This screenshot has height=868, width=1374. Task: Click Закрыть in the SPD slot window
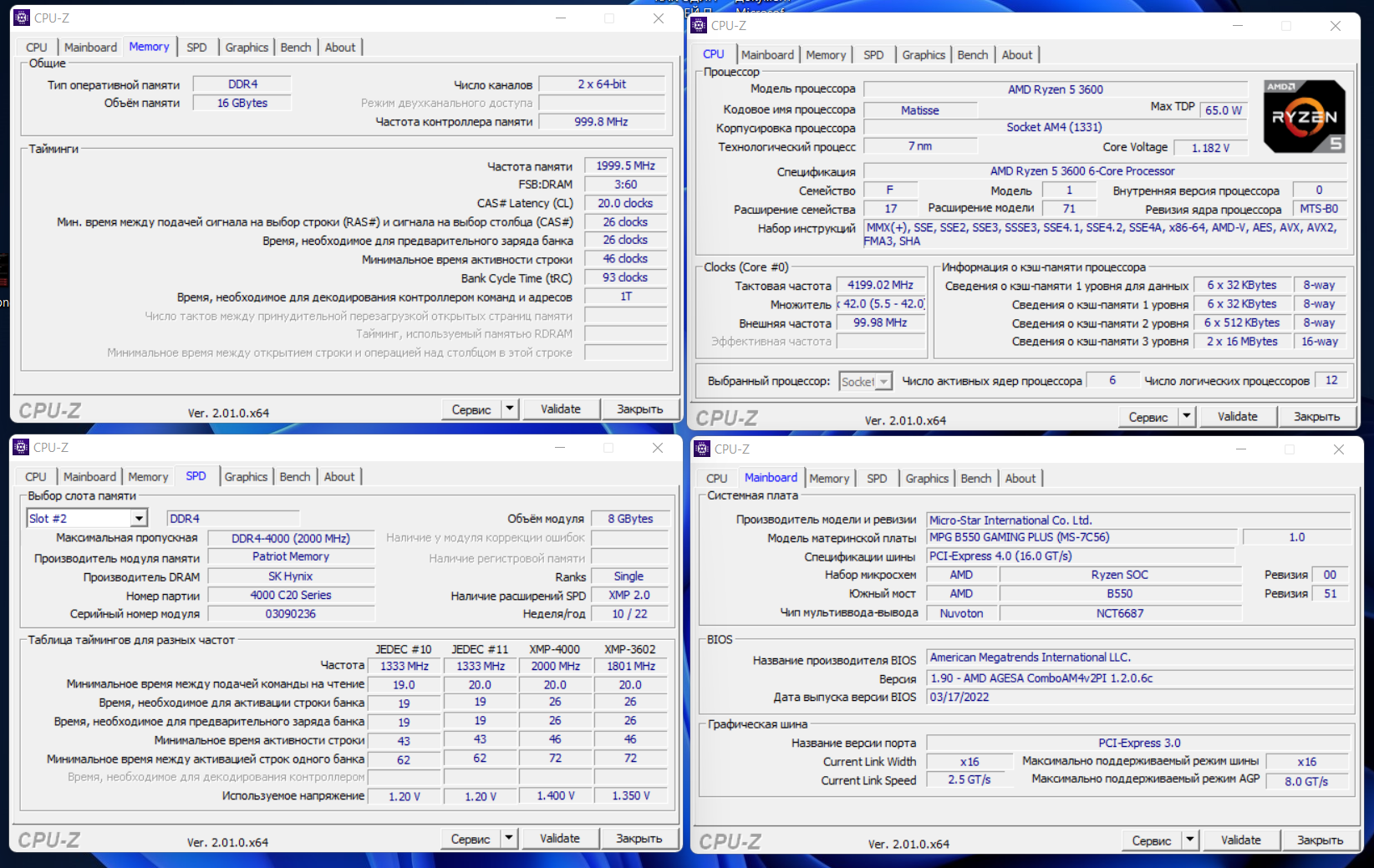point(639,839)
